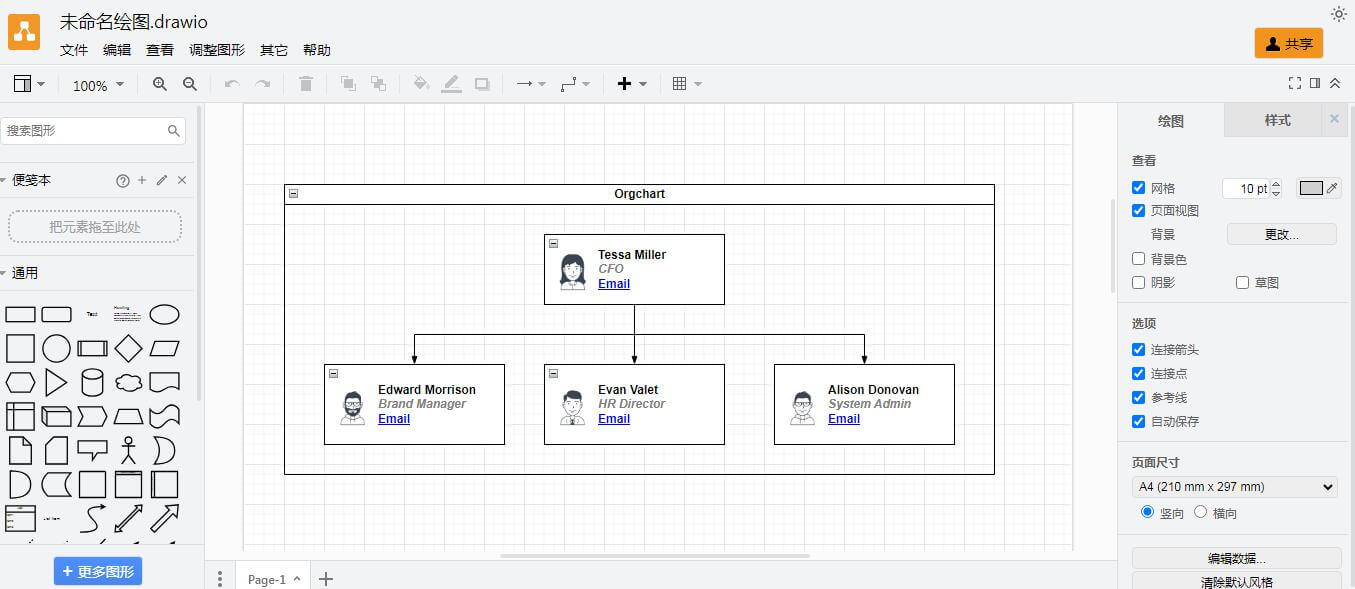The height and width of the screenshot is (589, 1355).
Task: Open the A4 page size dropdown
Action: click(1235, 487)
